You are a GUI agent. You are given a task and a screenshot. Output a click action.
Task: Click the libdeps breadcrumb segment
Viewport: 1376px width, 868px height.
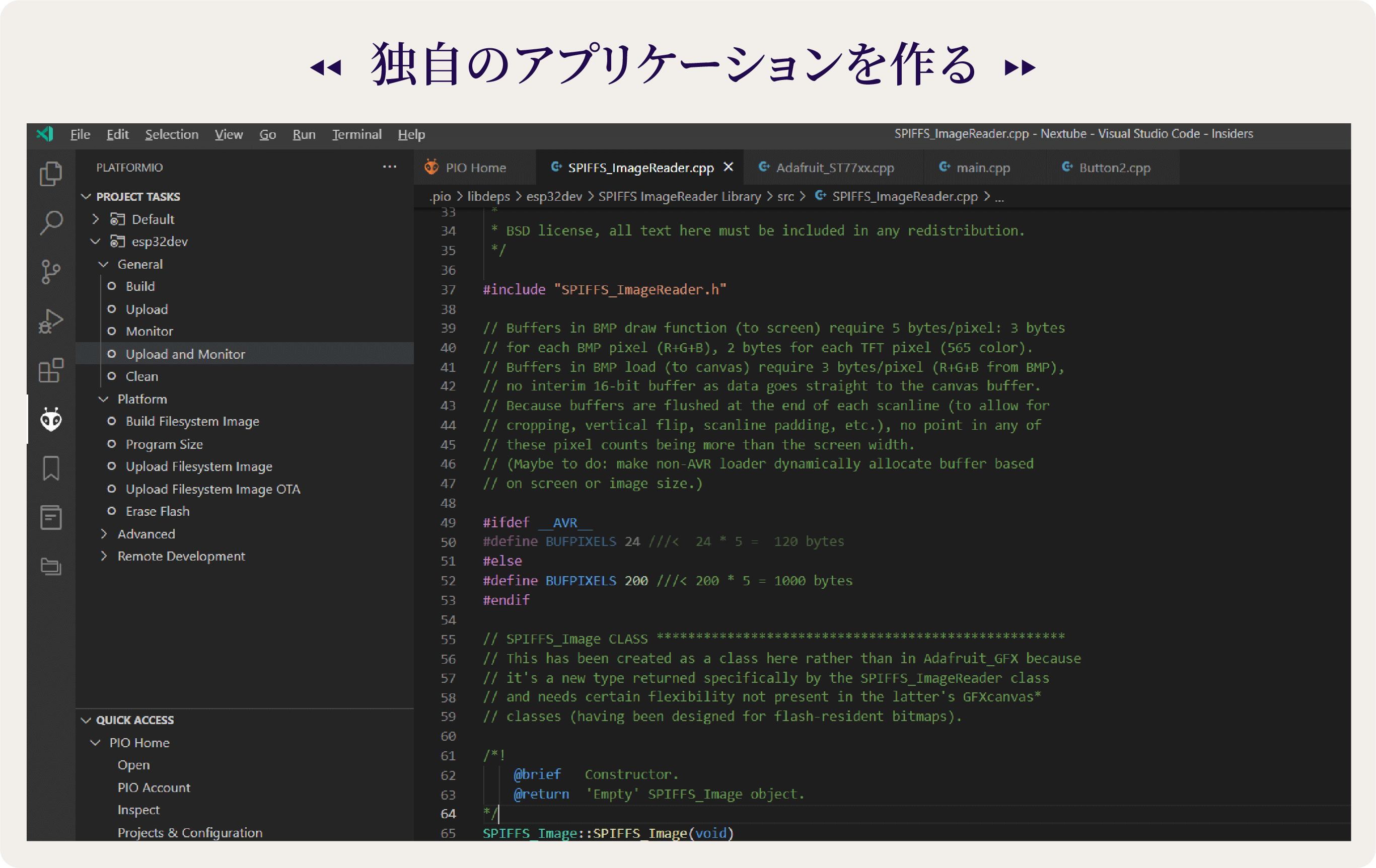tap(488, 196)
